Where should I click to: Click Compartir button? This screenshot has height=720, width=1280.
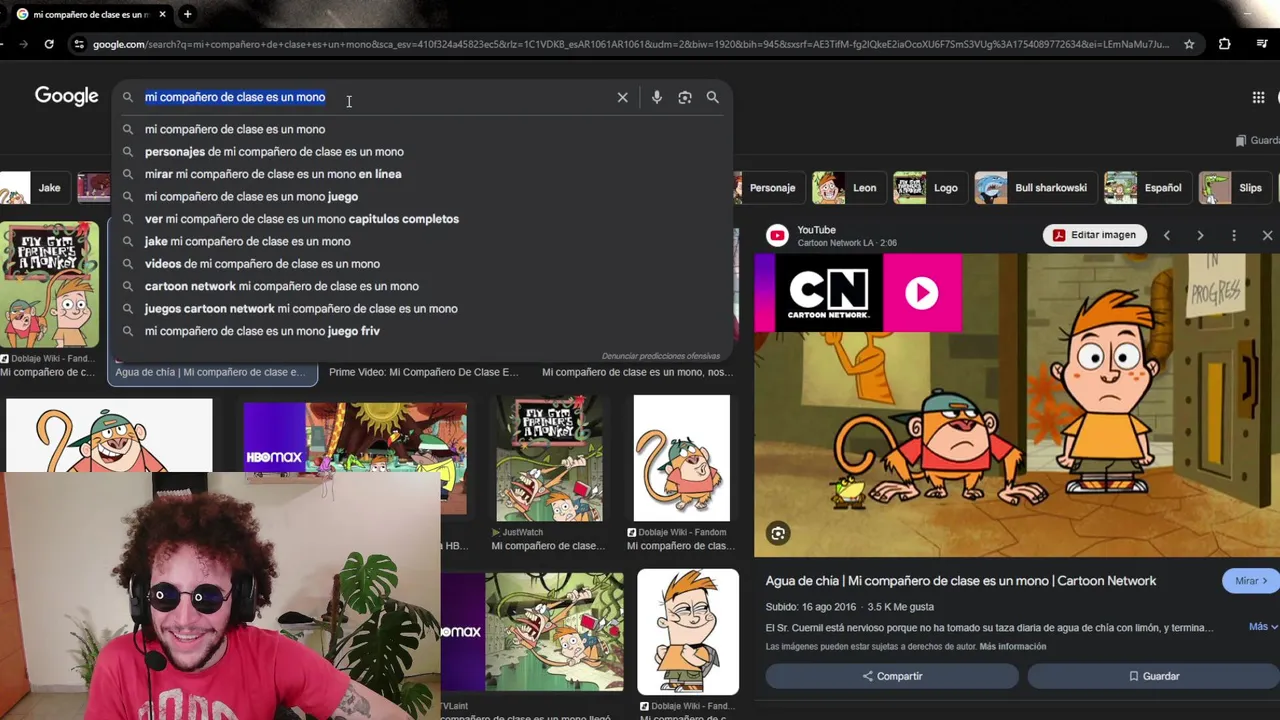point(892,676)
